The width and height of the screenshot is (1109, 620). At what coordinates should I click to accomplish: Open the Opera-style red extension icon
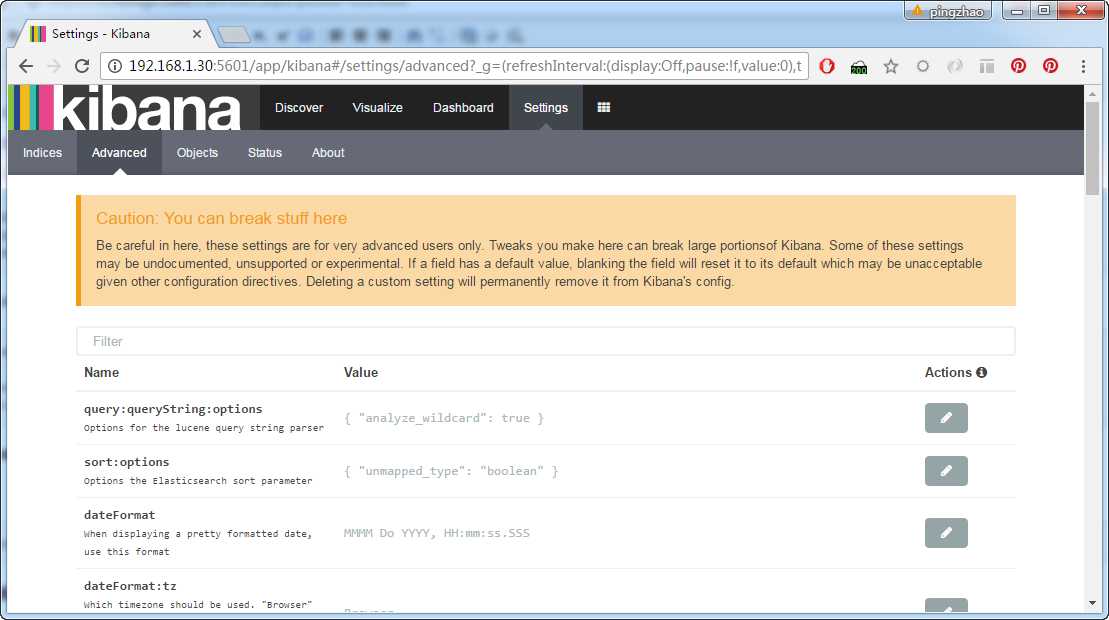point(827,66)
